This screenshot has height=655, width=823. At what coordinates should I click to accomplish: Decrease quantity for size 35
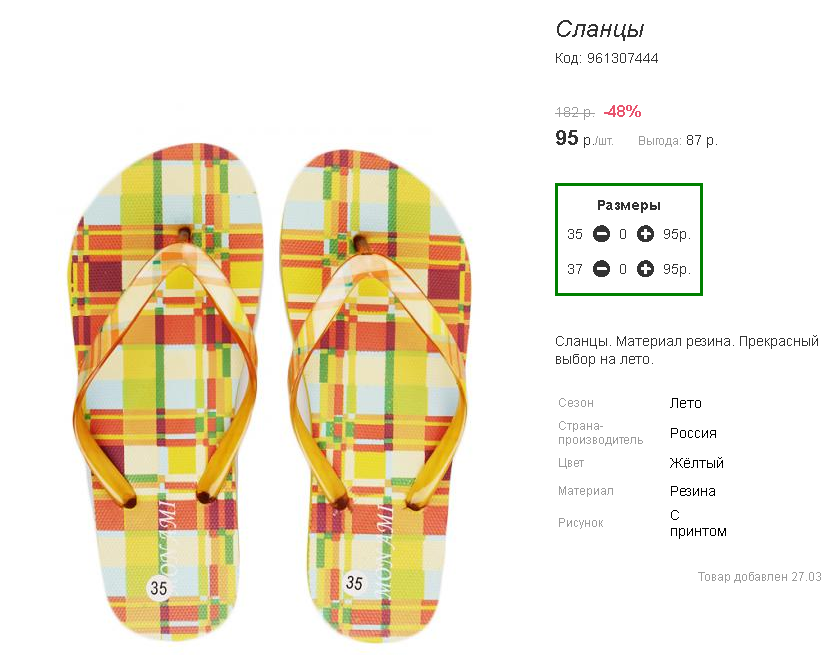coord(601,234)
